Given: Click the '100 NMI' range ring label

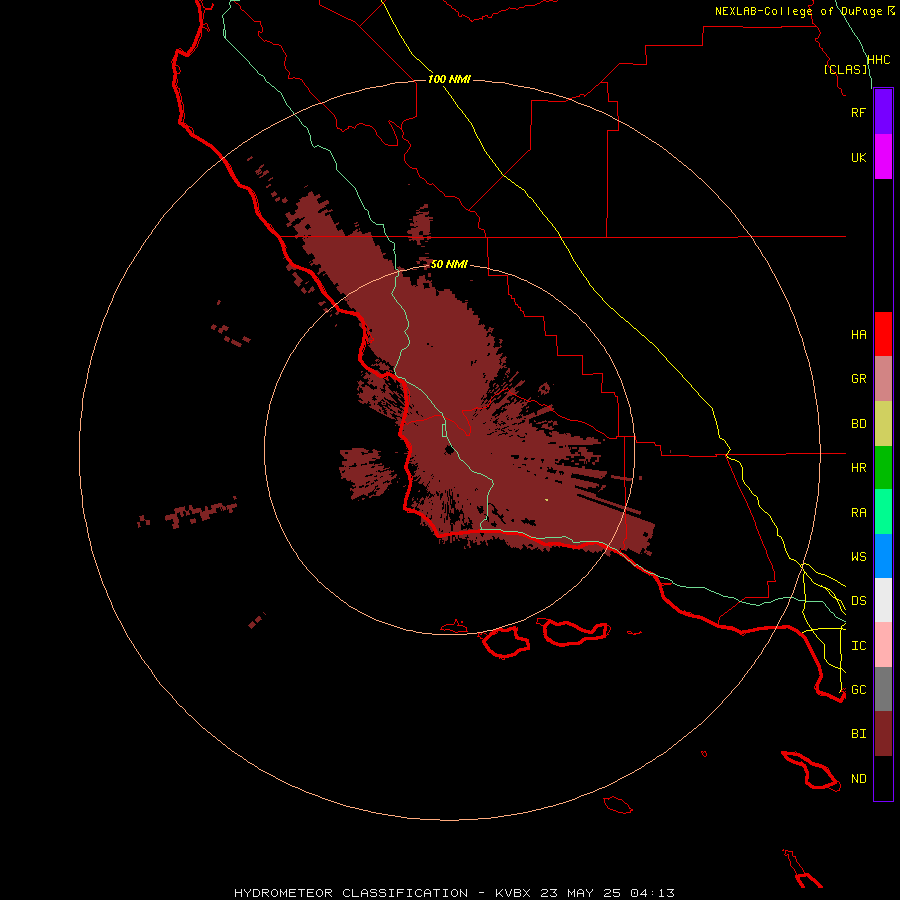Looking at the screenshot, I should coord(449,79).
